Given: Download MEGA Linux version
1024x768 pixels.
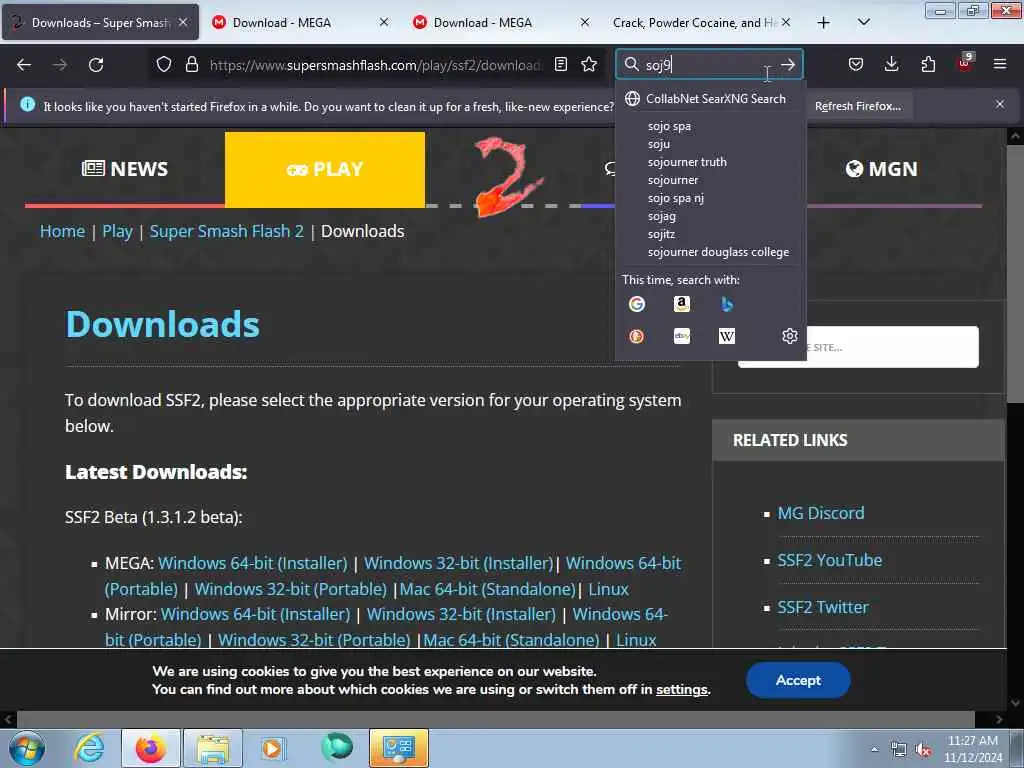Looking at the screenshot, I should 608,589.
